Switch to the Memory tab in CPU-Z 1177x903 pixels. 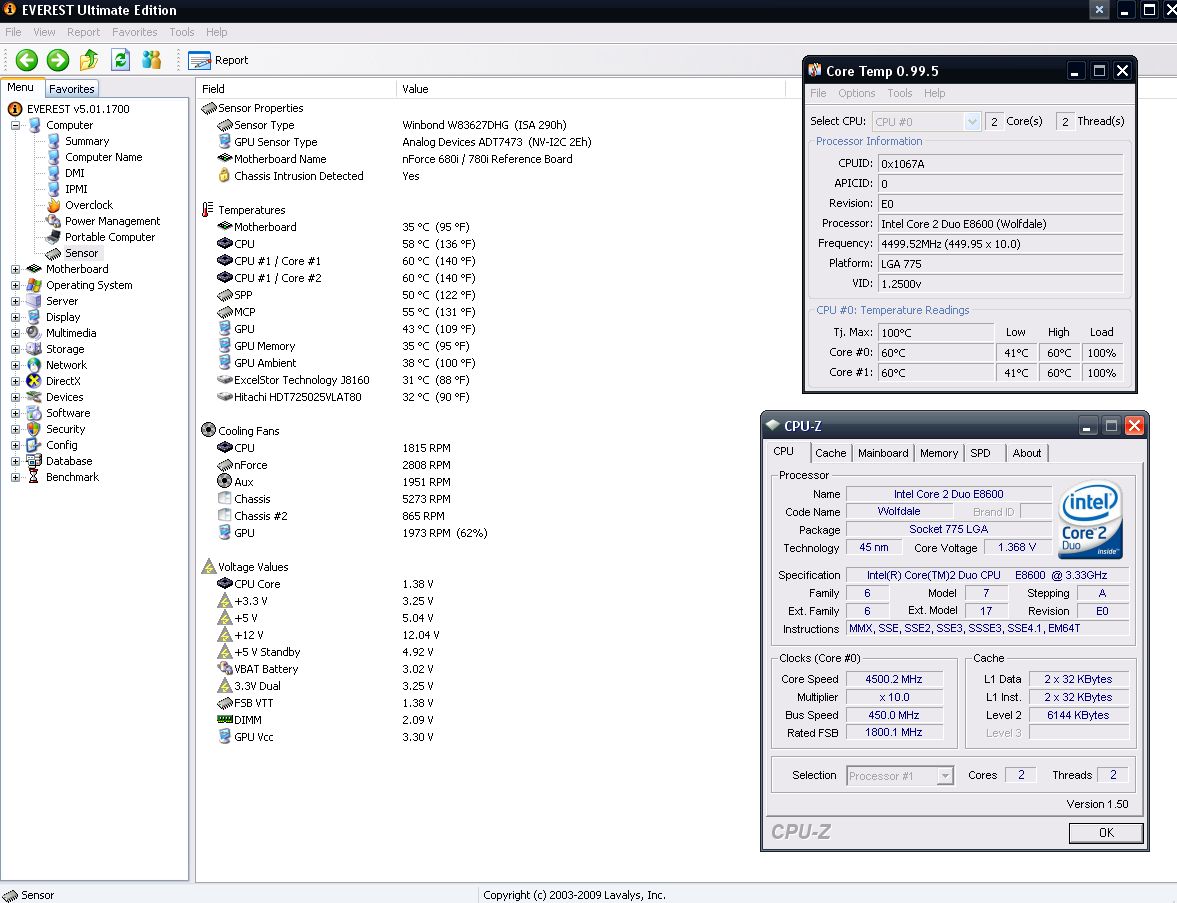938,453
